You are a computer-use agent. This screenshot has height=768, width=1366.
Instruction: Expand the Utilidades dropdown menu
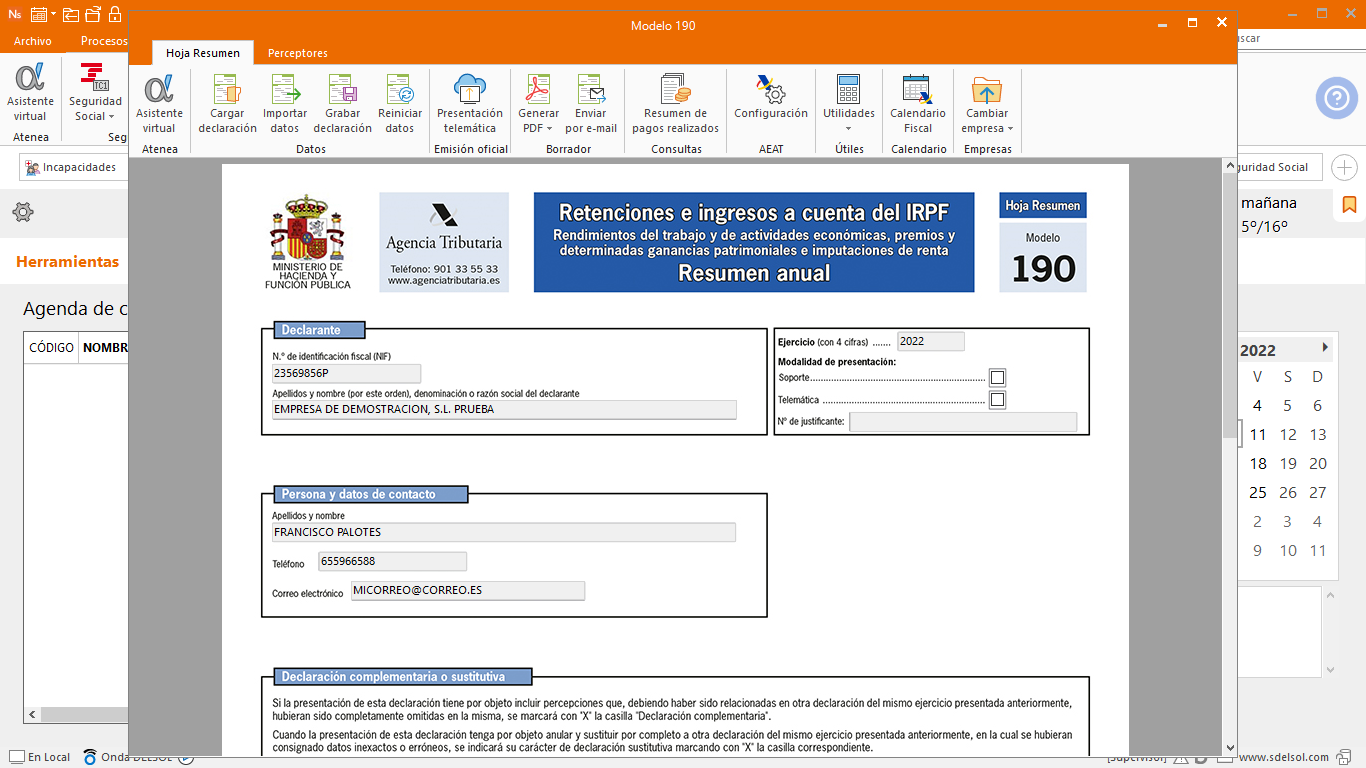848,128
